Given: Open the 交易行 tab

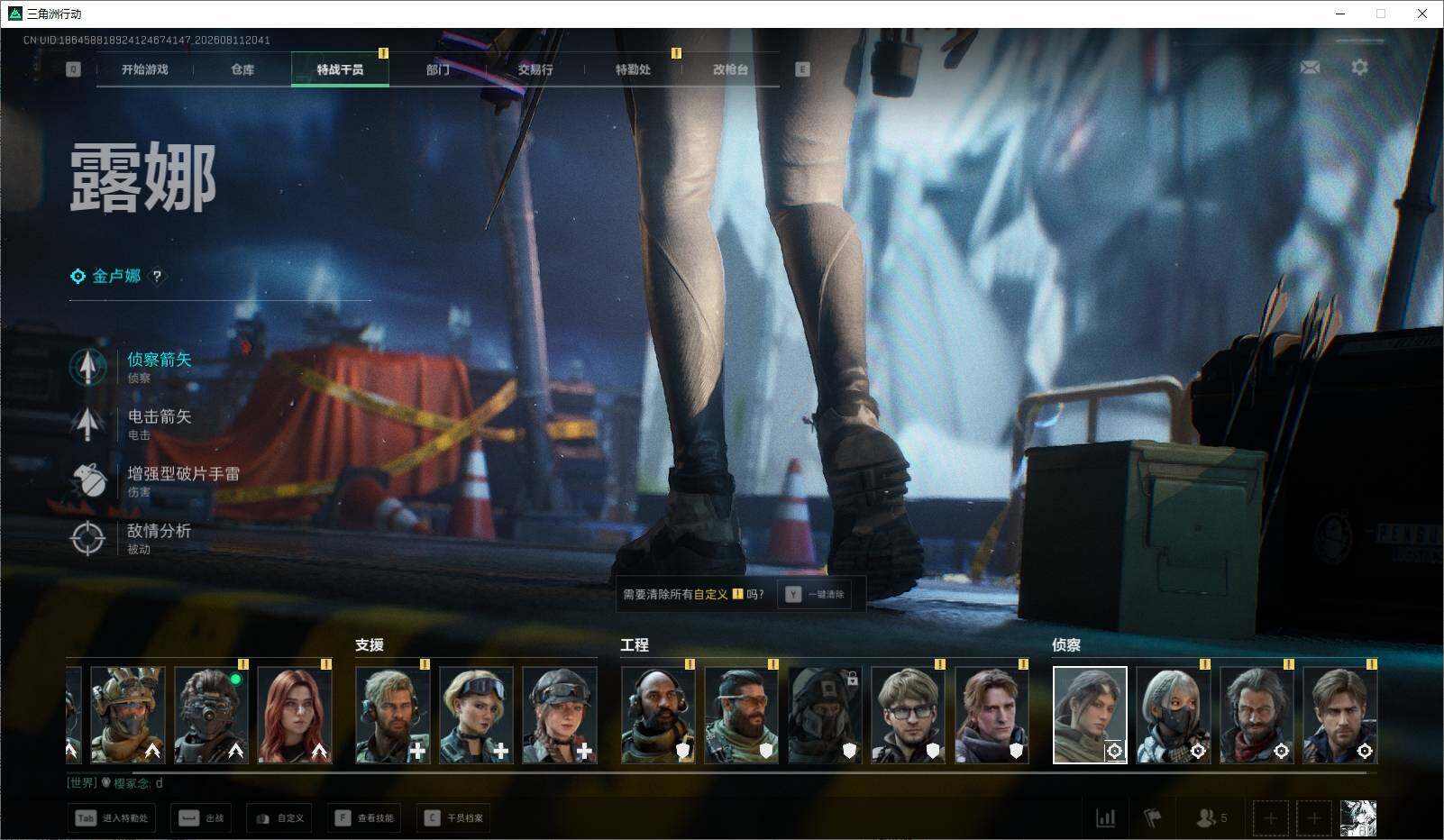Looking at the screenshot, I should click(x=535, y=69).
